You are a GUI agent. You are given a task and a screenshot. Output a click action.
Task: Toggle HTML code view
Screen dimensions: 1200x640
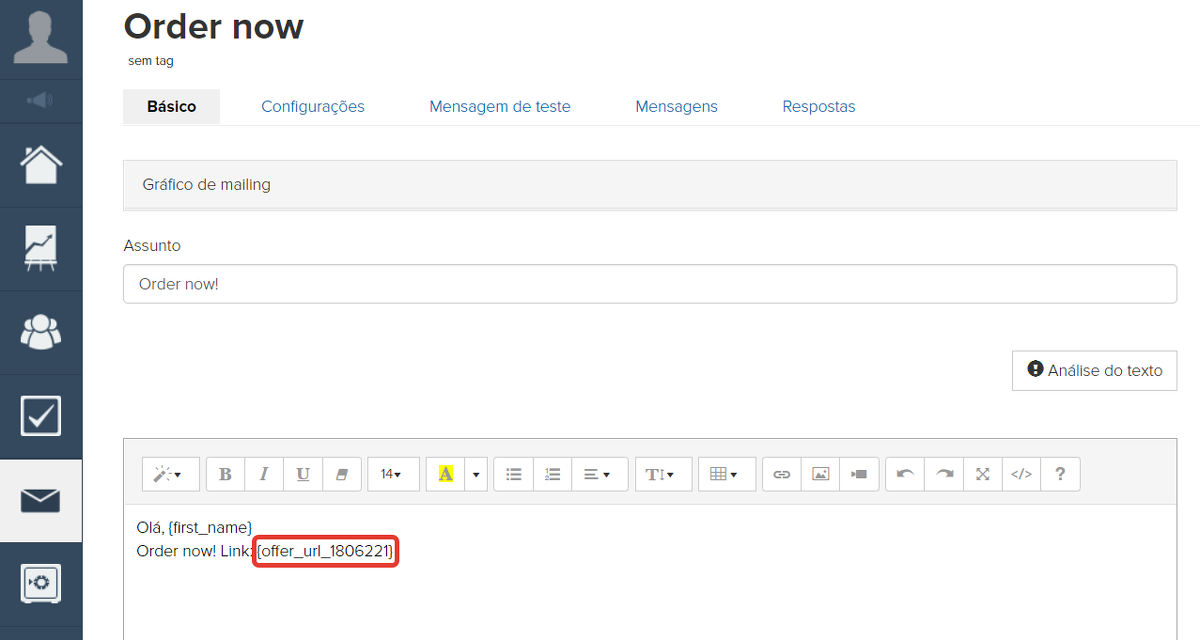pos(1021,474)
